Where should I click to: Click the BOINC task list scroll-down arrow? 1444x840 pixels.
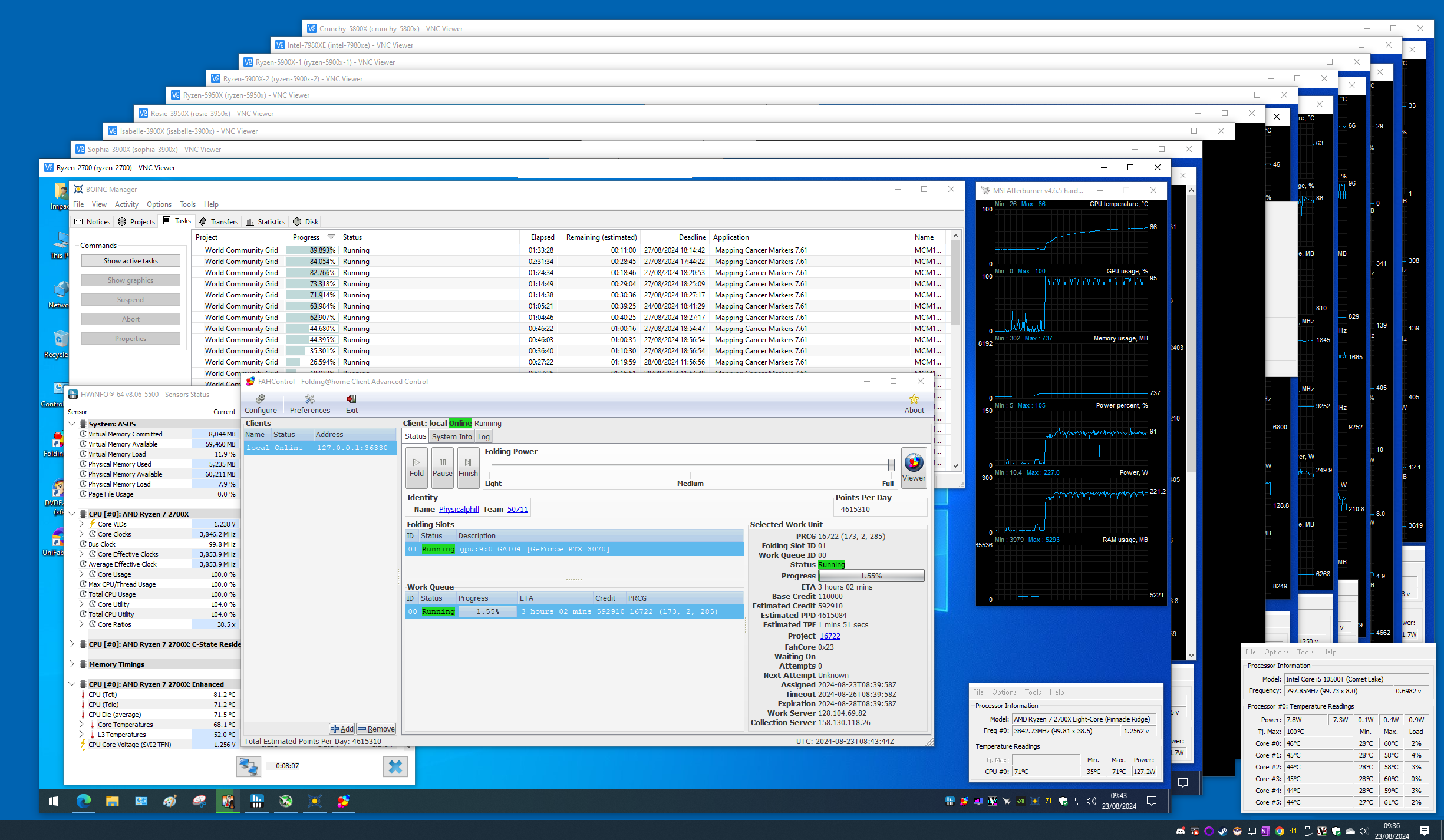pos(955,466)
